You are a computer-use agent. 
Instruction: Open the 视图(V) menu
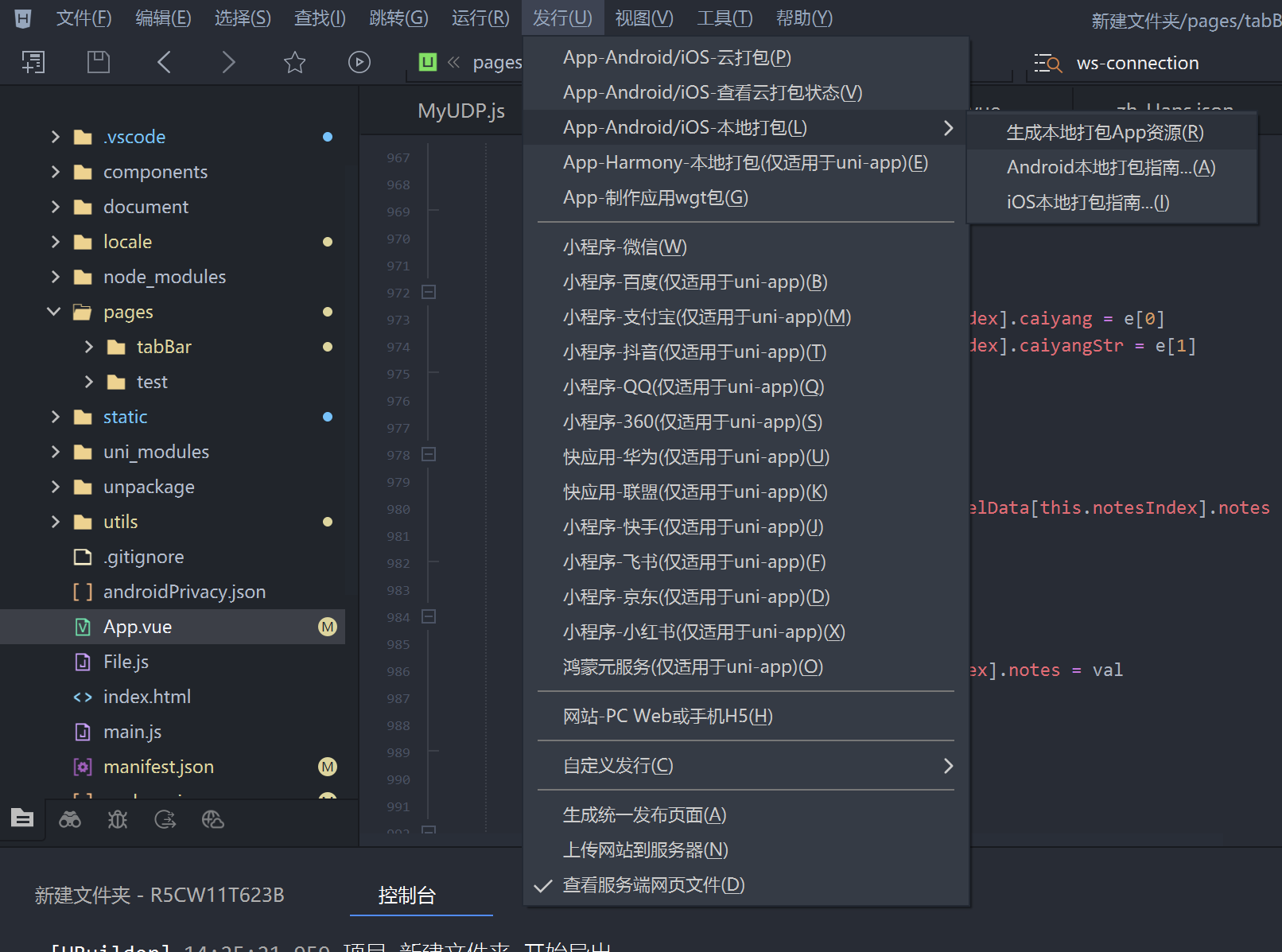(644, 18)
